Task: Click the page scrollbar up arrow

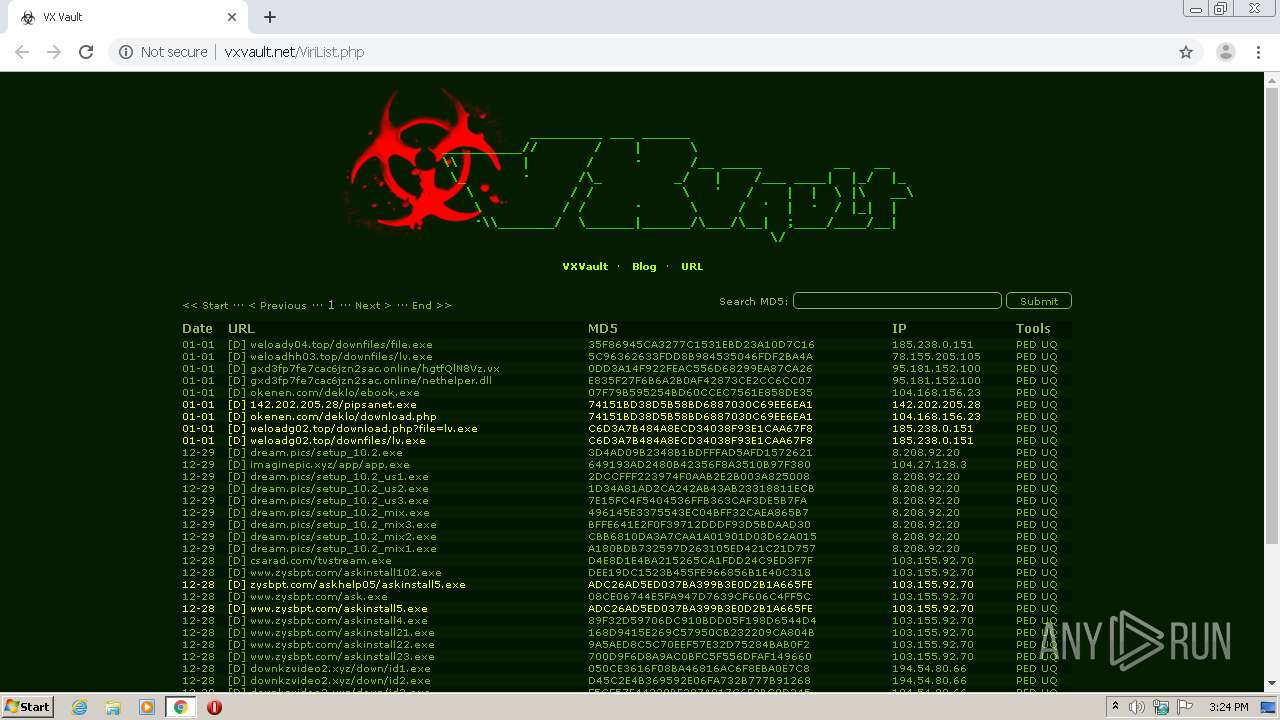Action: point(1272,79)
